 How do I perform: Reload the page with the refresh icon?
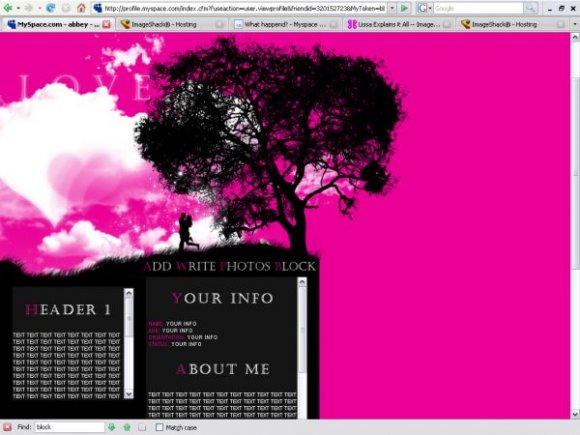(x=50, y=8)
